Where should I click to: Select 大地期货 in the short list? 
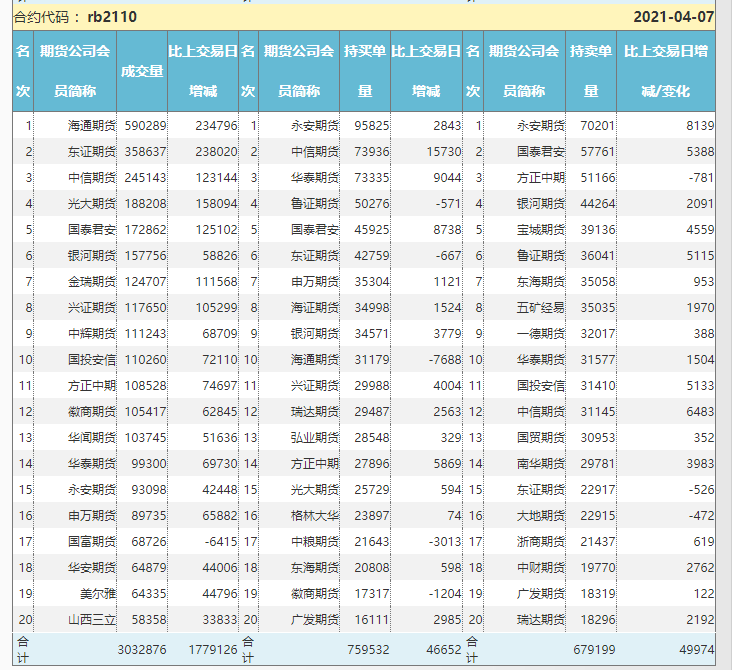click(x=540, y=515)
